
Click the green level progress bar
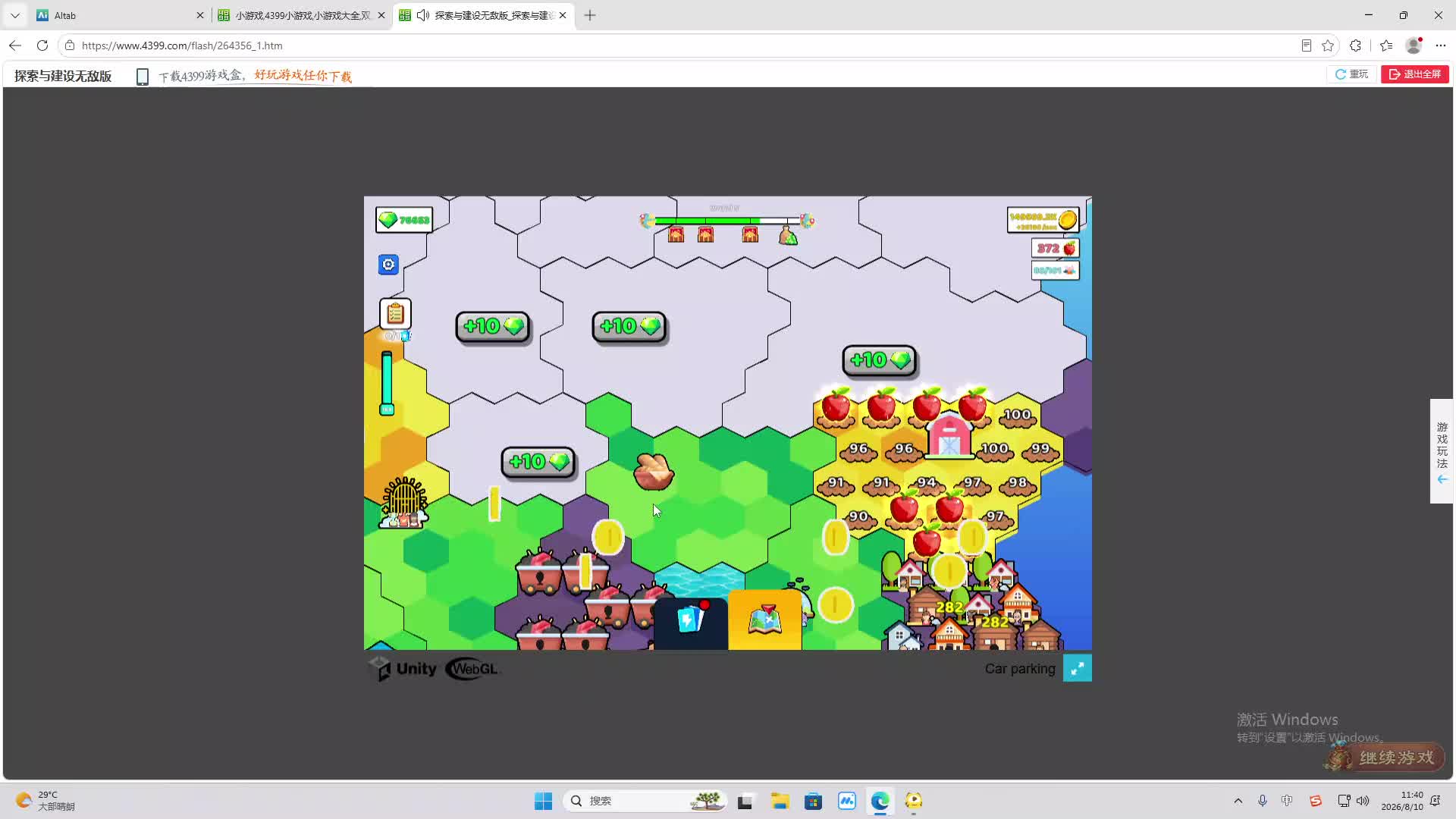click(x=726, y=221)
